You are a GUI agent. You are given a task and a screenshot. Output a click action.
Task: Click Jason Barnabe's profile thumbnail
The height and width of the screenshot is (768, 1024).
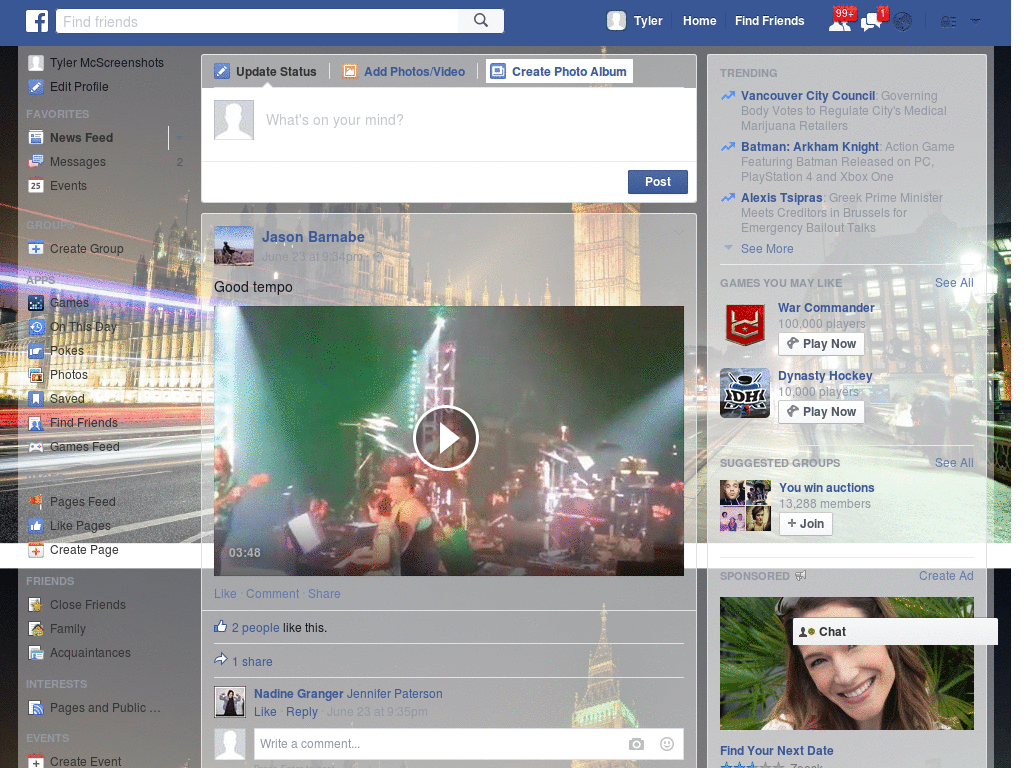click(x=234, y=246)
